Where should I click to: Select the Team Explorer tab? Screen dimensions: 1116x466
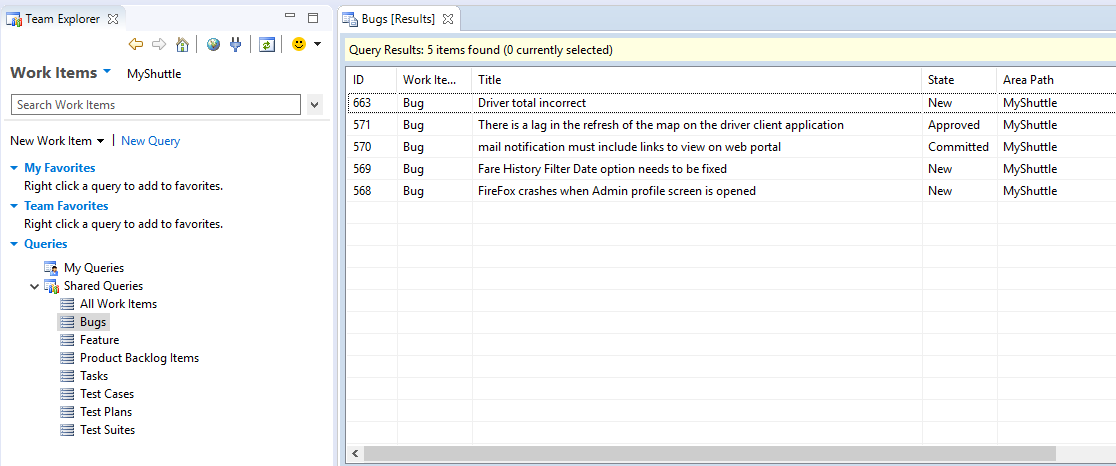(63, 19)
